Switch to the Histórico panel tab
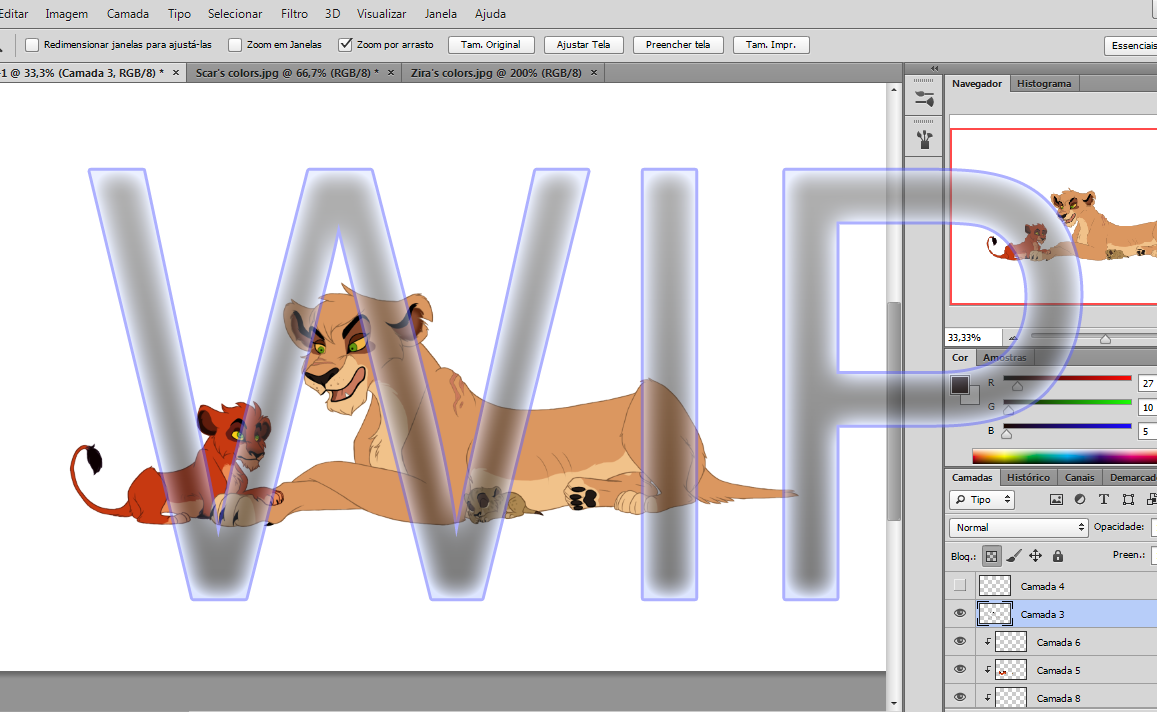The width and height of the screenshot is (1157, 712). coord(1029,477)
